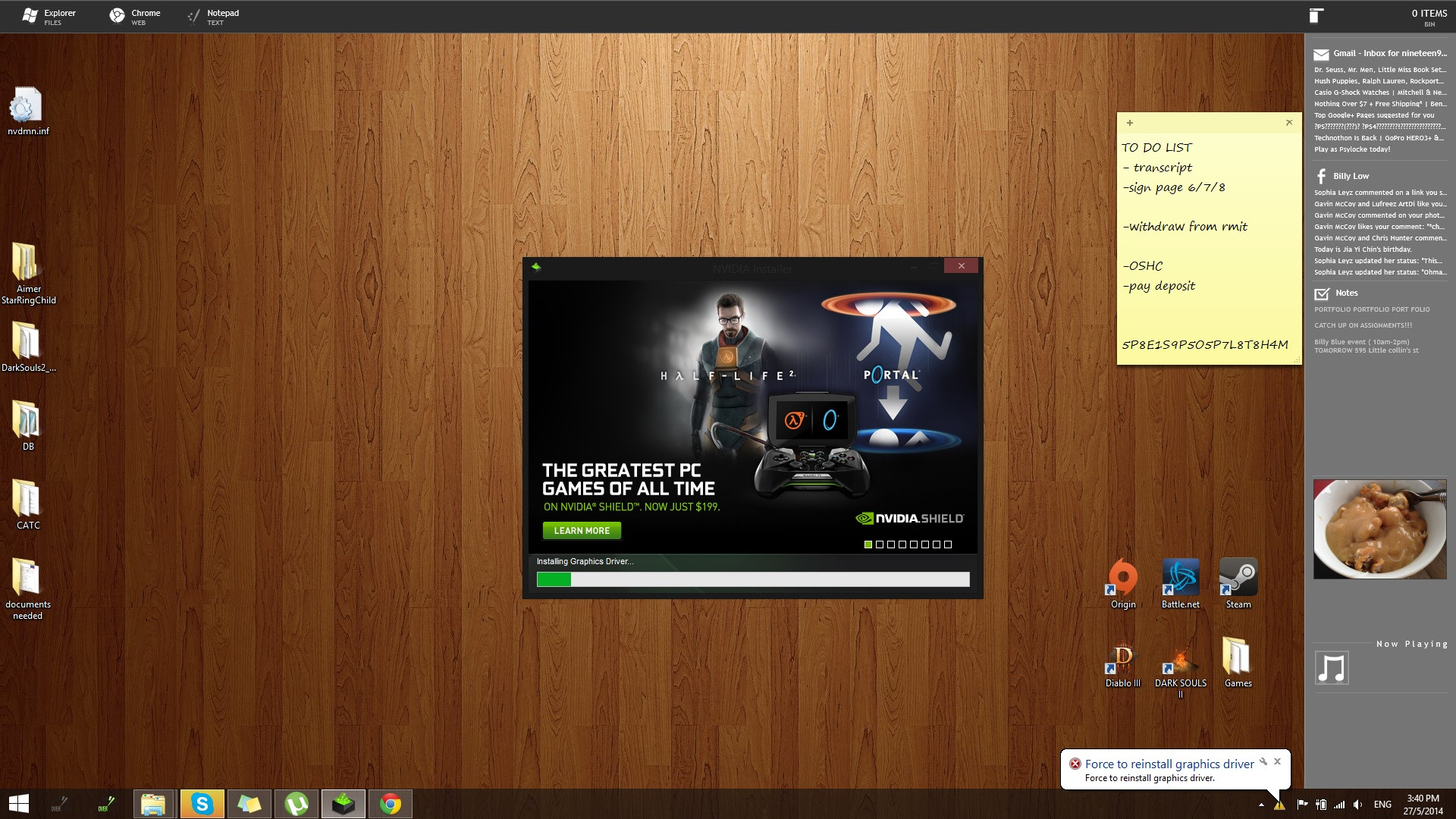Open 'Today is Jia Yi Chin's birthday' notification
Viewport: 1456px width, 819px height.
click(x=1363, y=249)
